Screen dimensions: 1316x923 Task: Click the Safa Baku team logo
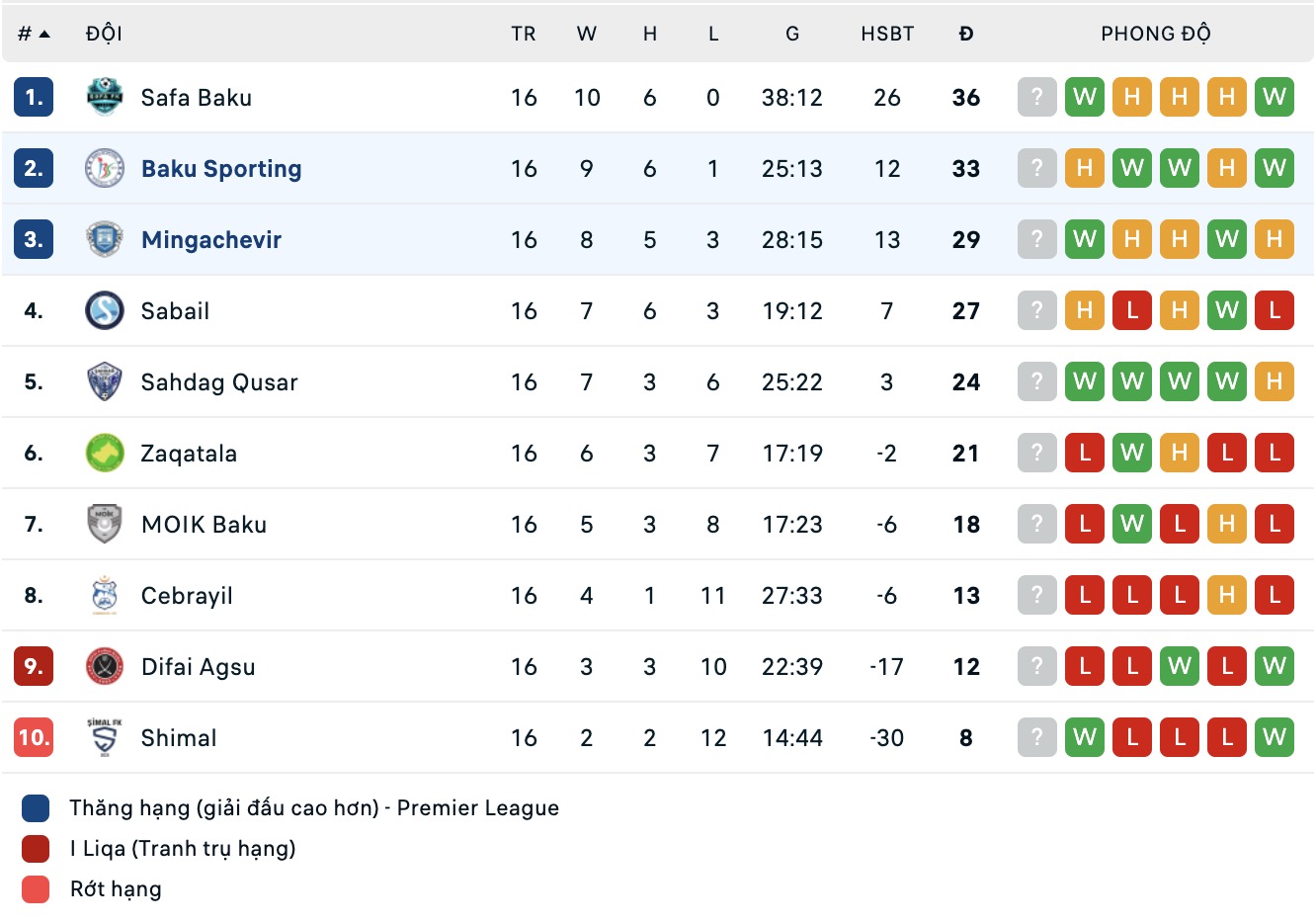click(104, 97)
